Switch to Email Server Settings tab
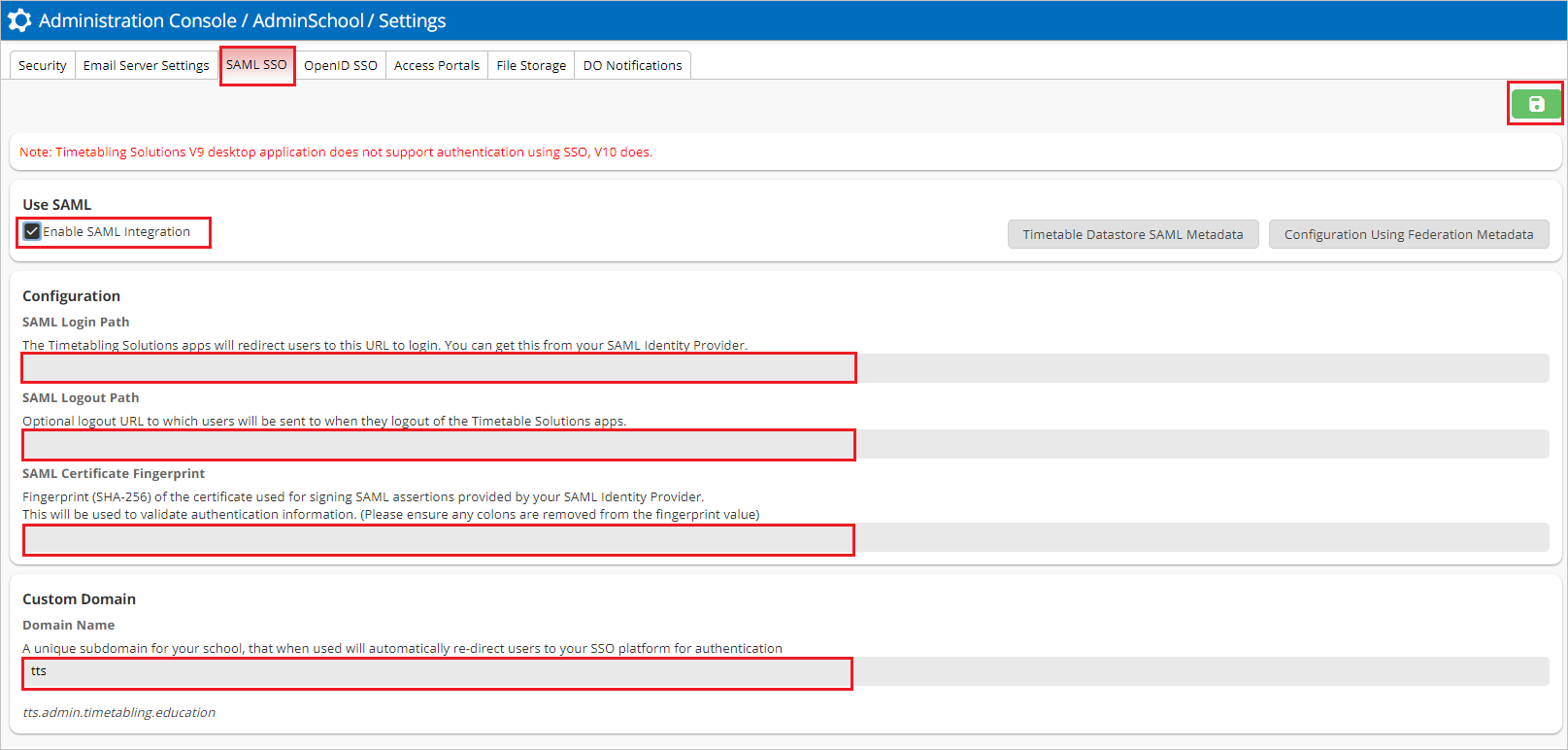The width and height of the screenshot is (1568, 750). coord(147,65)
